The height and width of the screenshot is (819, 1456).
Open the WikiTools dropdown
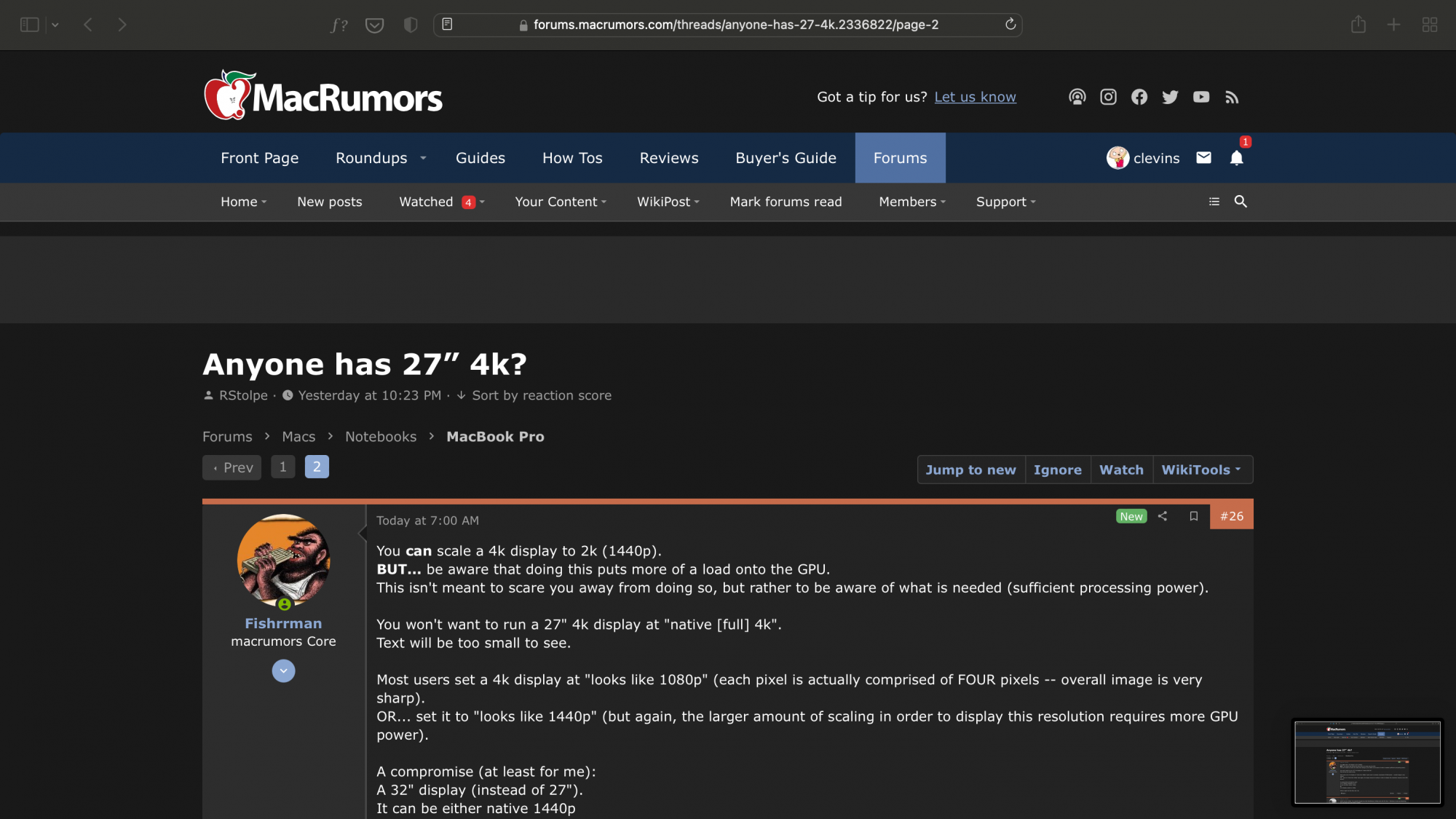click(1201, 470)
